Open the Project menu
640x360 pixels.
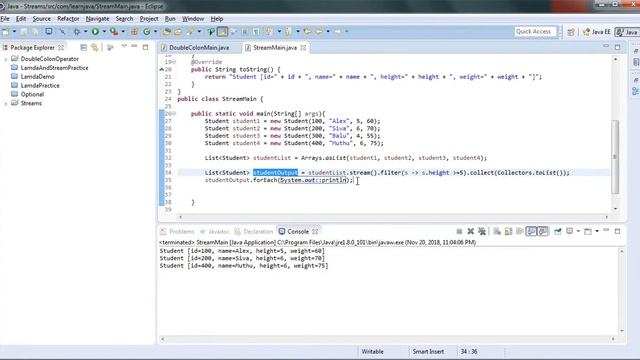pyautogui.click(x=149, y=19)
